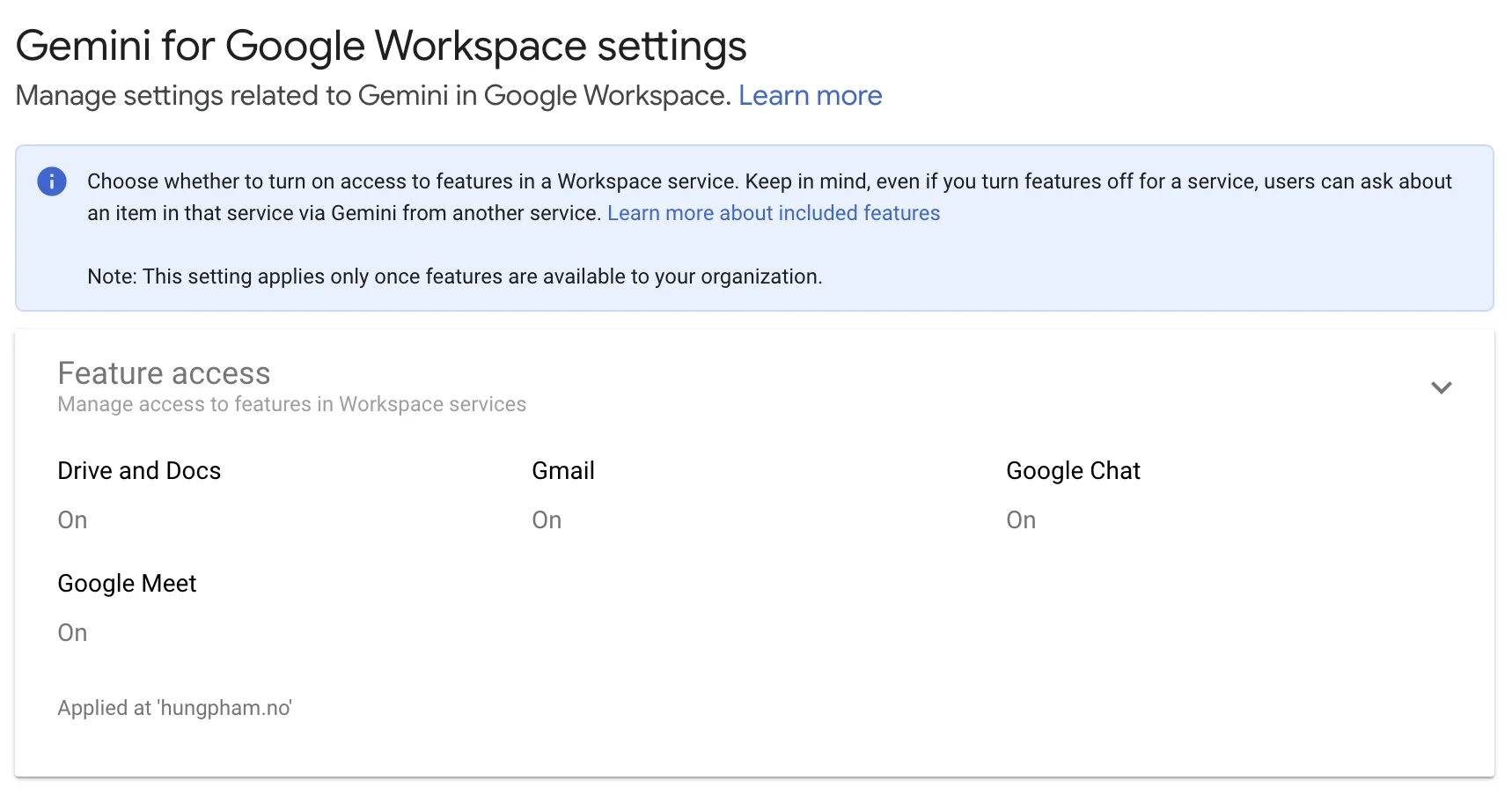The width and height of the screenshot is (1512, 803).
Task: Click 'Manage access to features in Workspace services'
Action: tap(291, 404)
